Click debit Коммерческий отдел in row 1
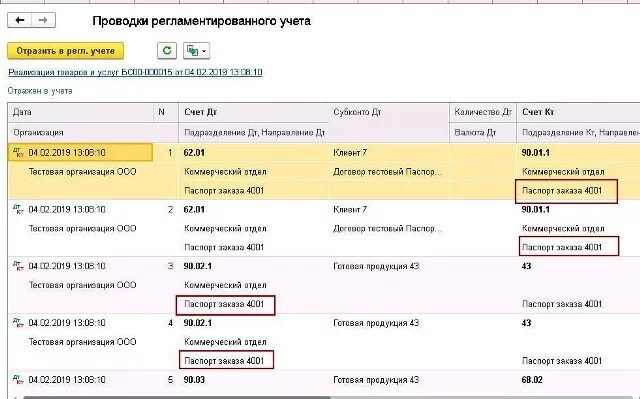 [x=225, y=172]
